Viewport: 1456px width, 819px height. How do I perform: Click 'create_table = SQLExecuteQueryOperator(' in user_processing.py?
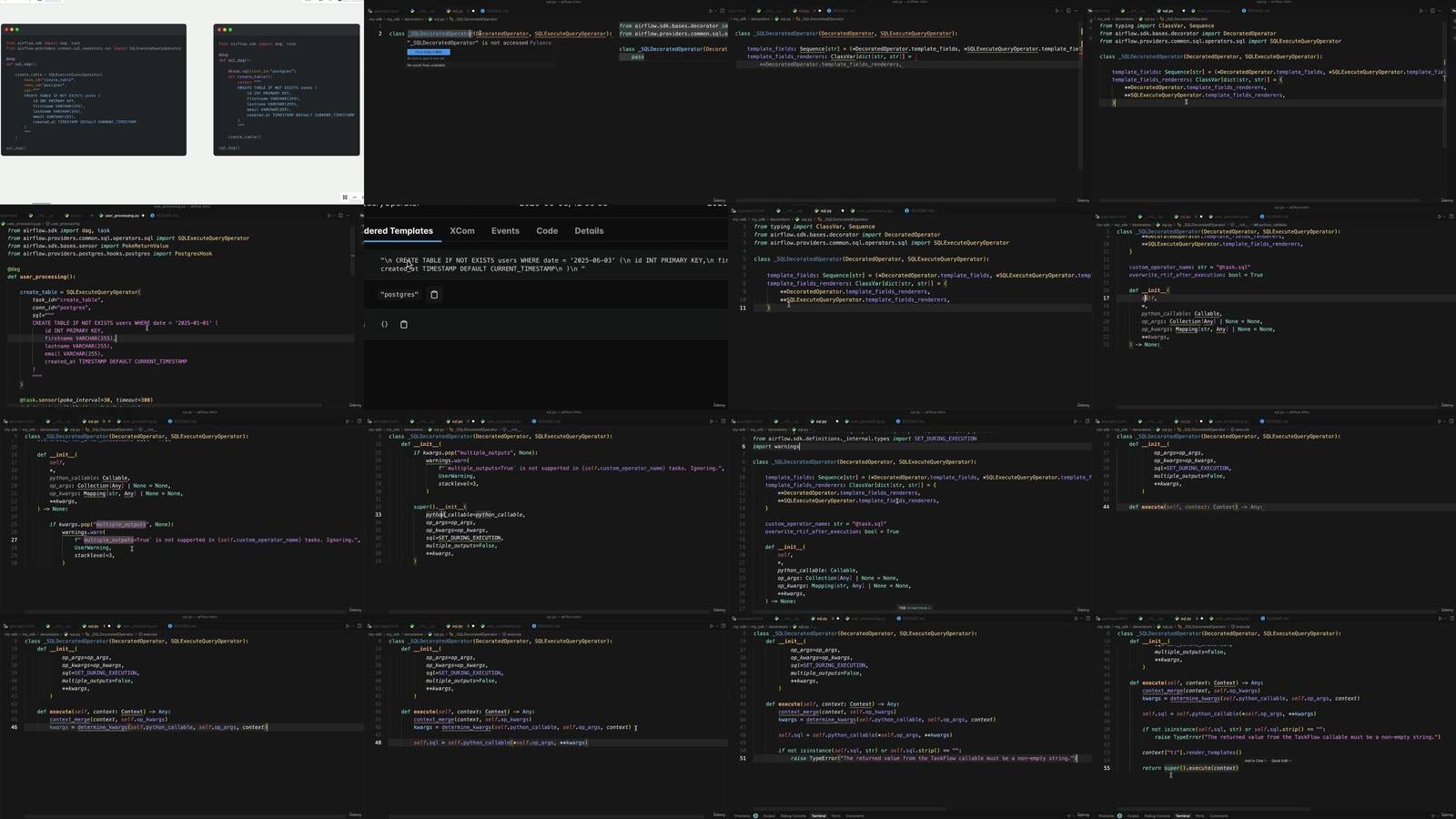(x=80, y=292)
